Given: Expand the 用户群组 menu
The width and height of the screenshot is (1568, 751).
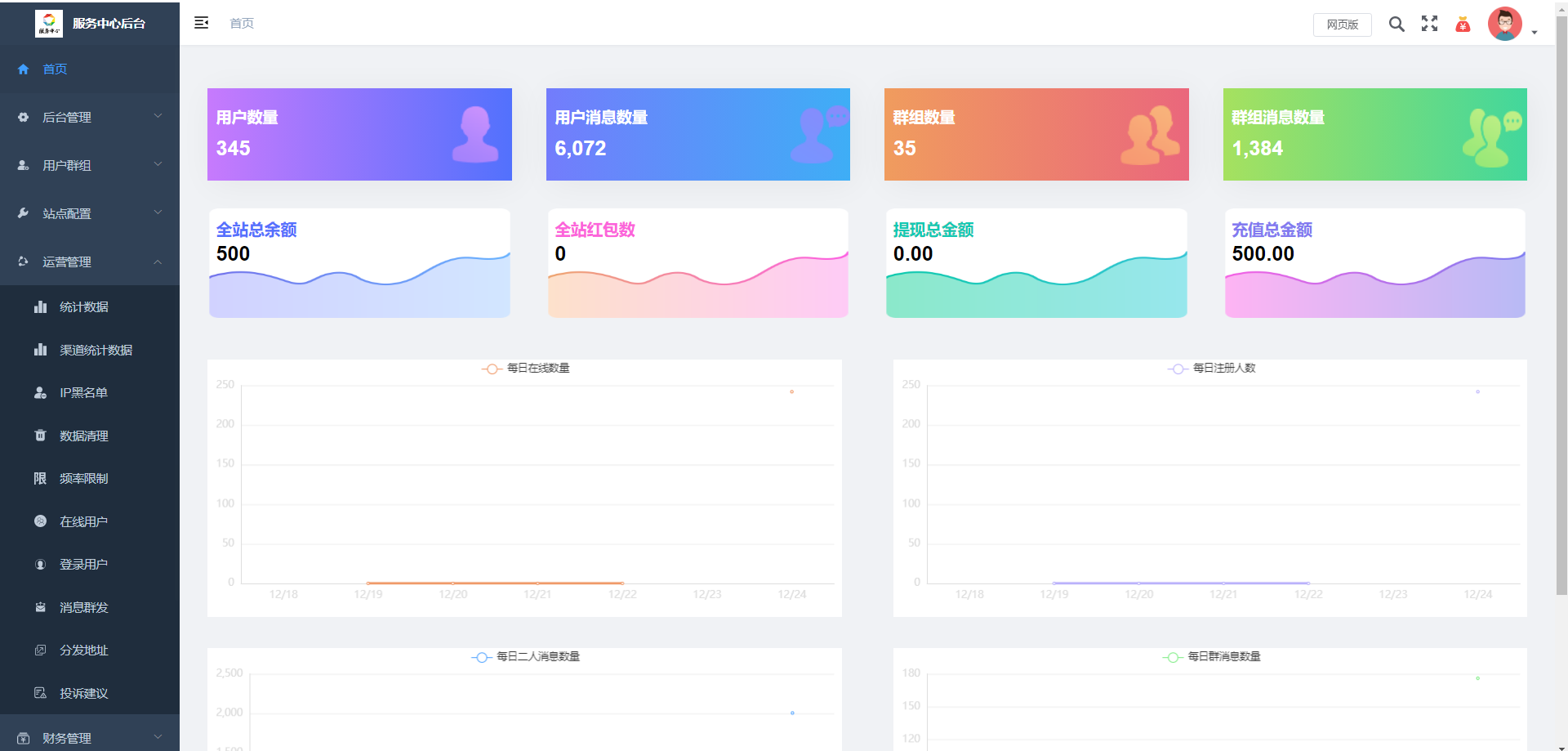Looking at the screenshot, I should tap(90, 165).
